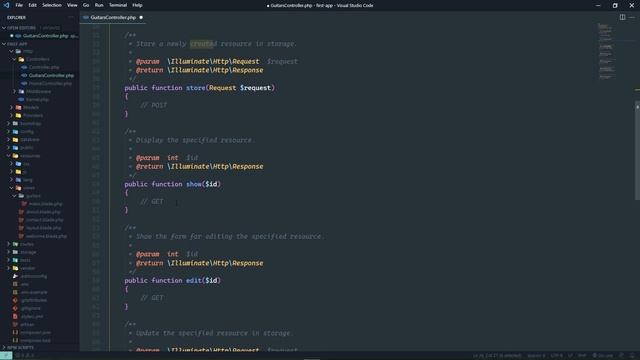This screenshot has width=640, height=360.
Task: Click the unsaved dot on GuitarsController.php tab
Action: coord(141,18)
